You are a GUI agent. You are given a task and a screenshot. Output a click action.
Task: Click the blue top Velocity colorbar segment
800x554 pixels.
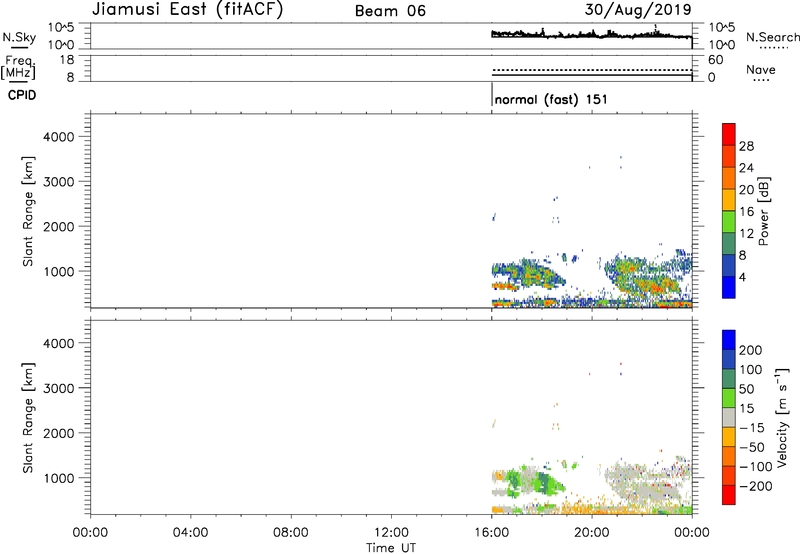pyautogui.click(x=729, y=340)
